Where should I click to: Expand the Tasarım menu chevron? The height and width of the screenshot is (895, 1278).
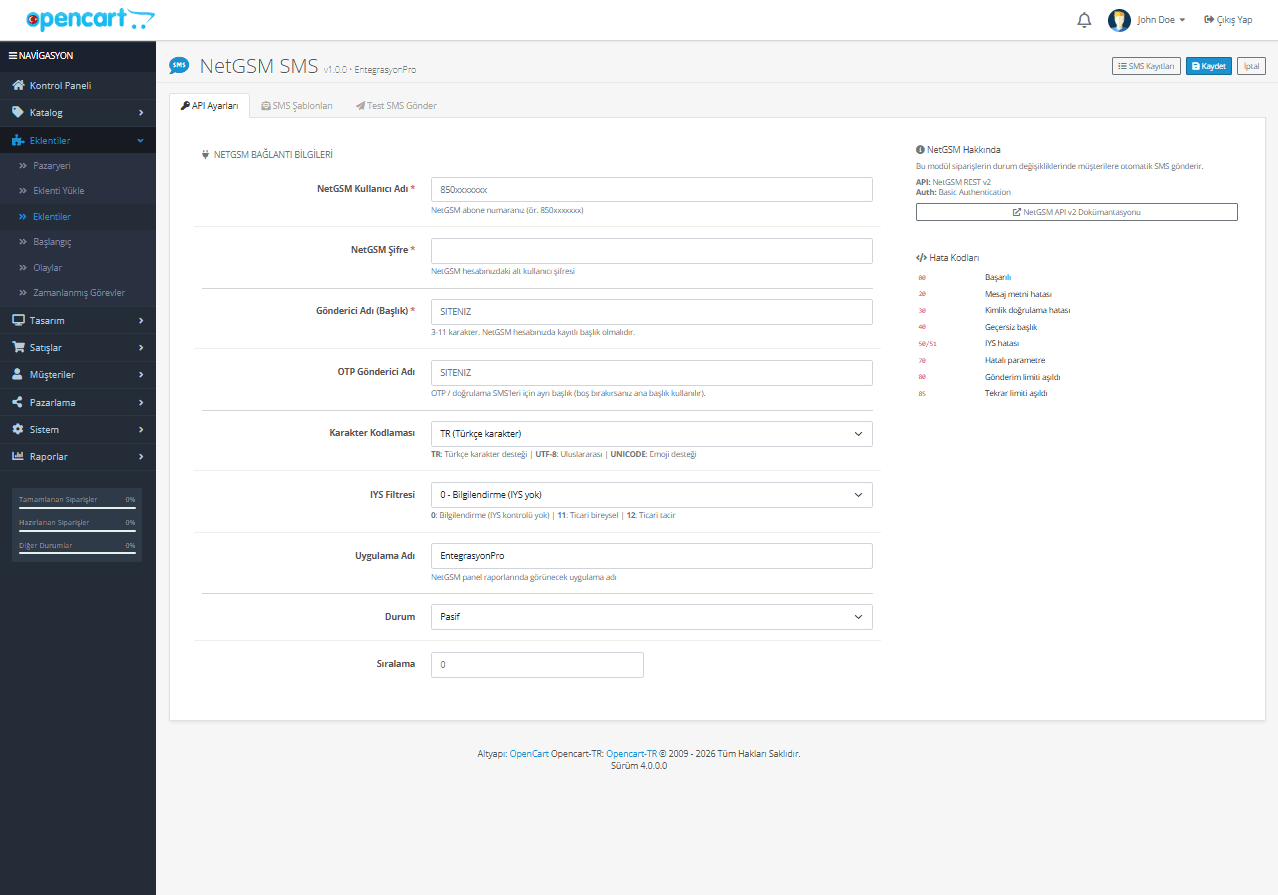coord(141,320)
